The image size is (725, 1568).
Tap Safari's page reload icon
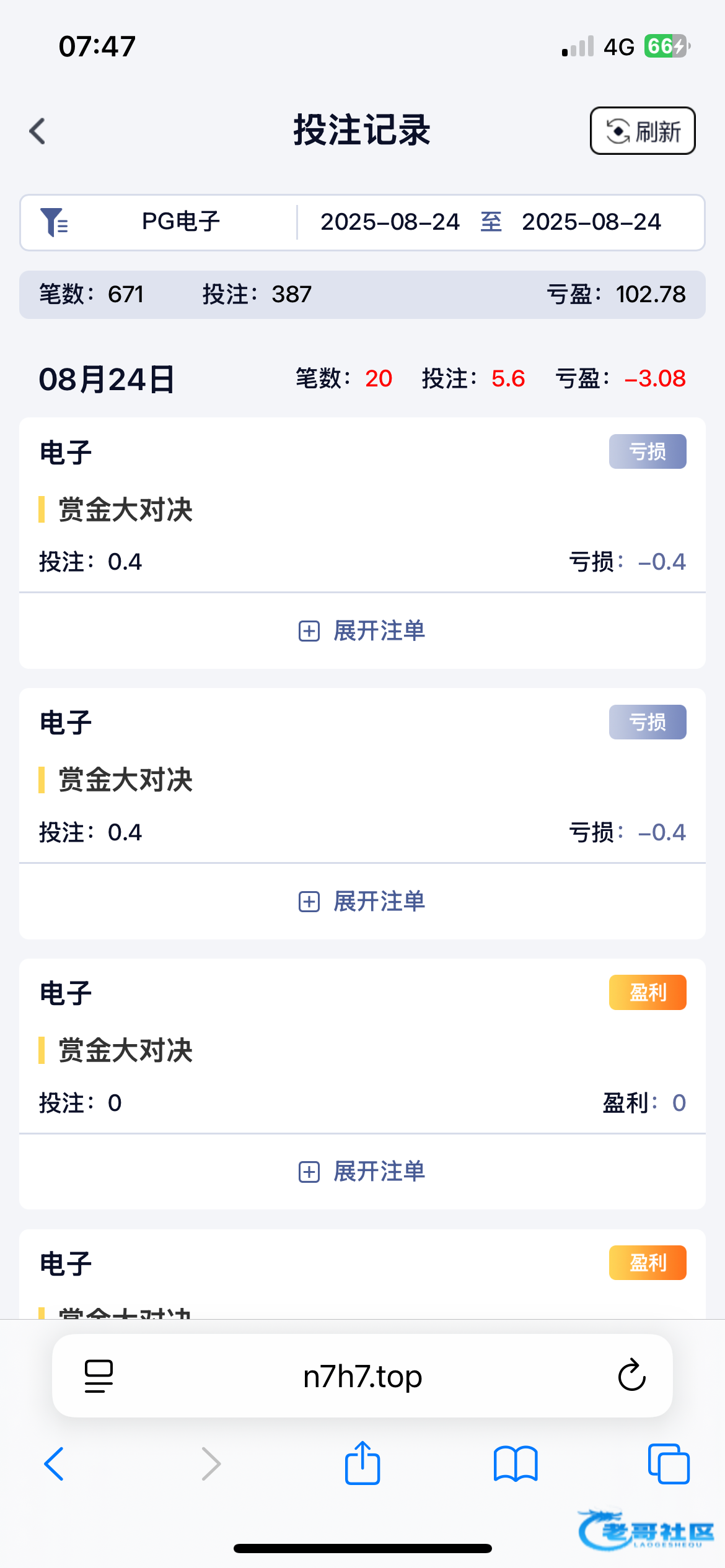click(x=631, y=1375)
